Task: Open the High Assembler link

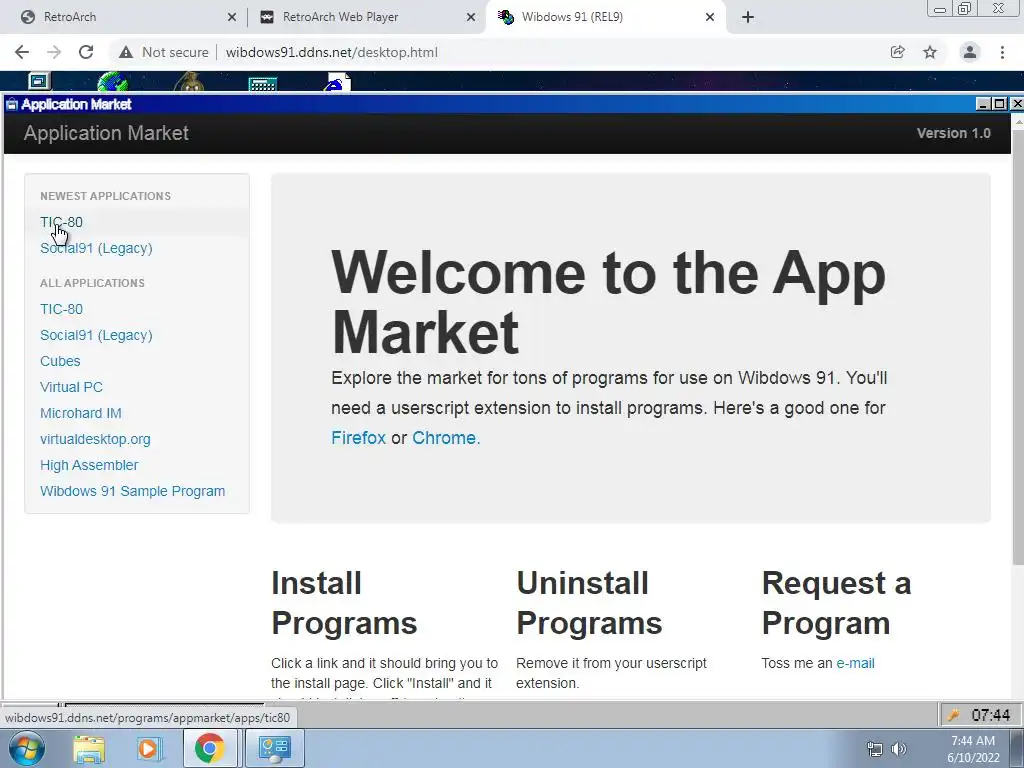Action: [89, 465]
